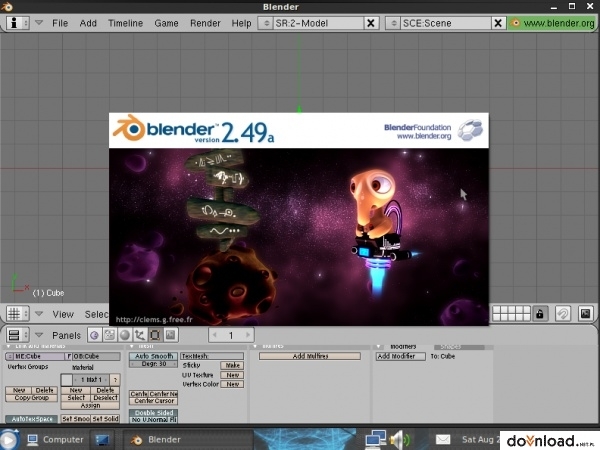600x450 pixels.
Task: Click the Blender logo in the title bar
Action: (x=7, y=7)
